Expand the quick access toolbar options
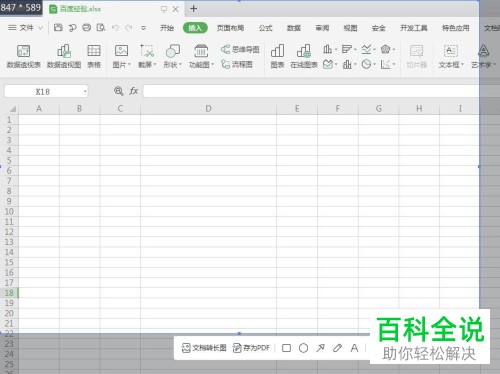 click(x=143, y=28)
